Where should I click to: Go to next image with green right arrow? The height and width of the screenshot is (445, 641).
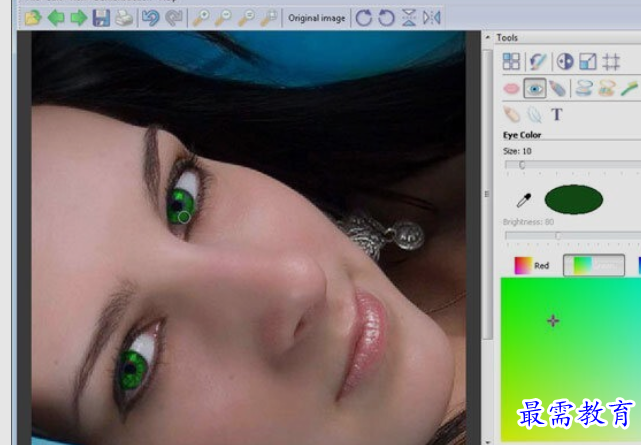pyautogui.click(x=78, y=18)
